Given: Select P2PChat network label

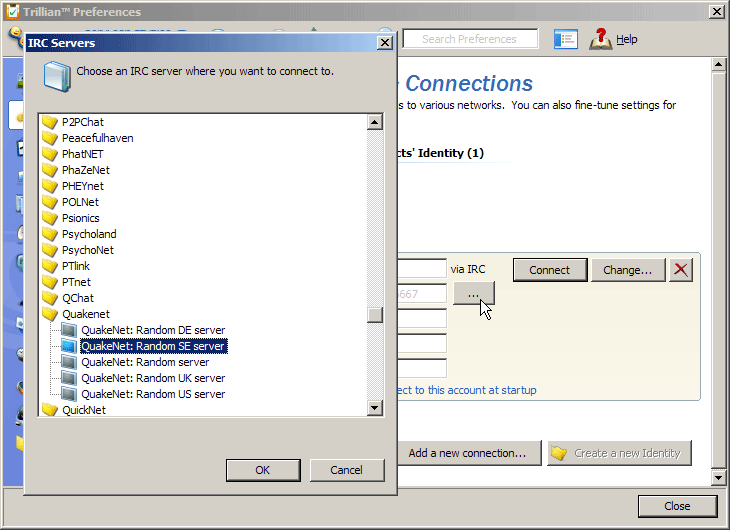Looking at the screenshot, I should point(83,122).
